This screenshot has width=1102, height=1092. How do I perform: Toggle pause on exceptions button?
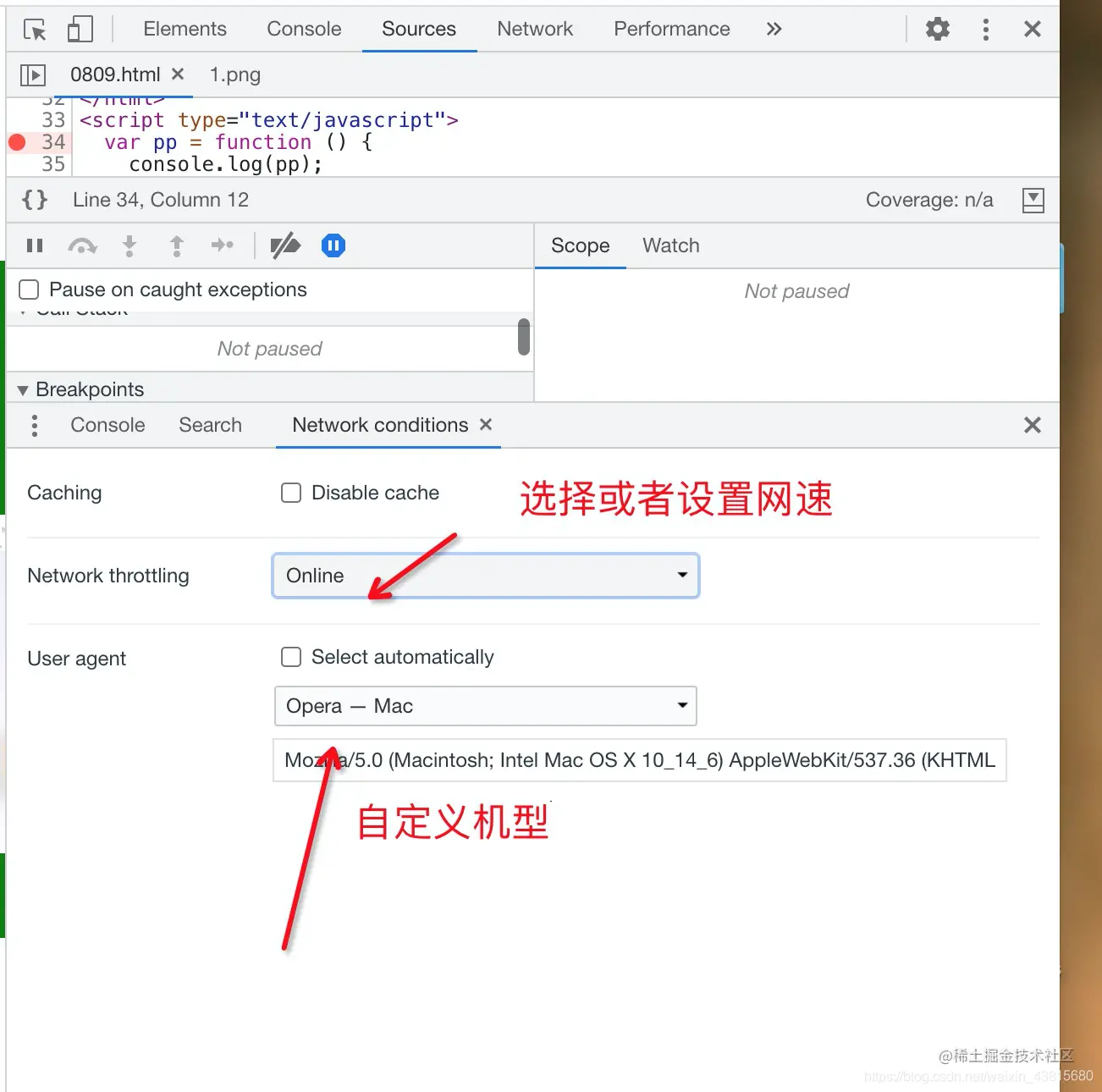[333, 245]
